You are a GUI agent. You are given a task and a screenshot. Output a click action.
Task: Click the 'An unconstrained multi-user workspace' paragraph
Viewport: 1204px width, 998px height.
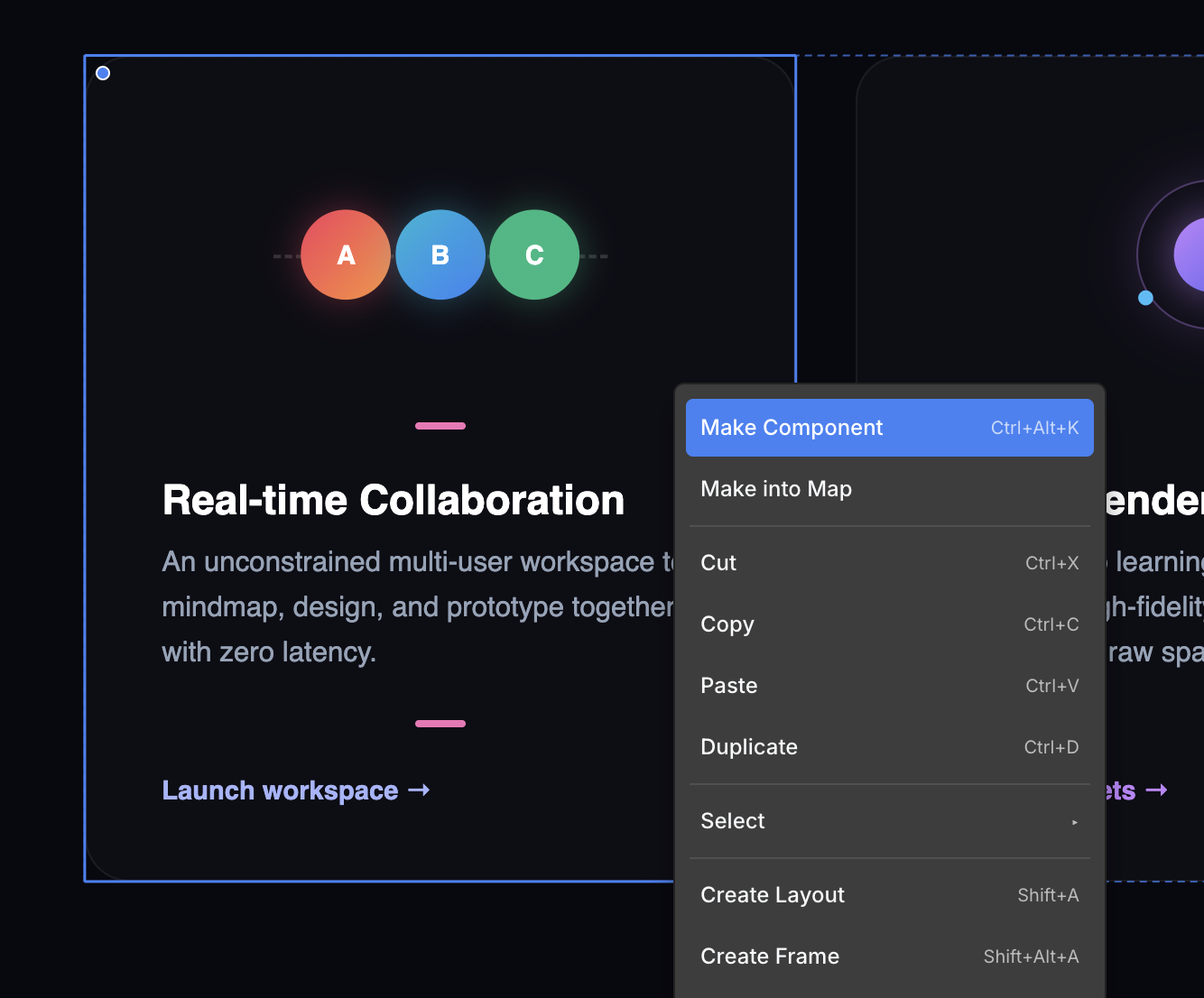(x=418, y=606)
